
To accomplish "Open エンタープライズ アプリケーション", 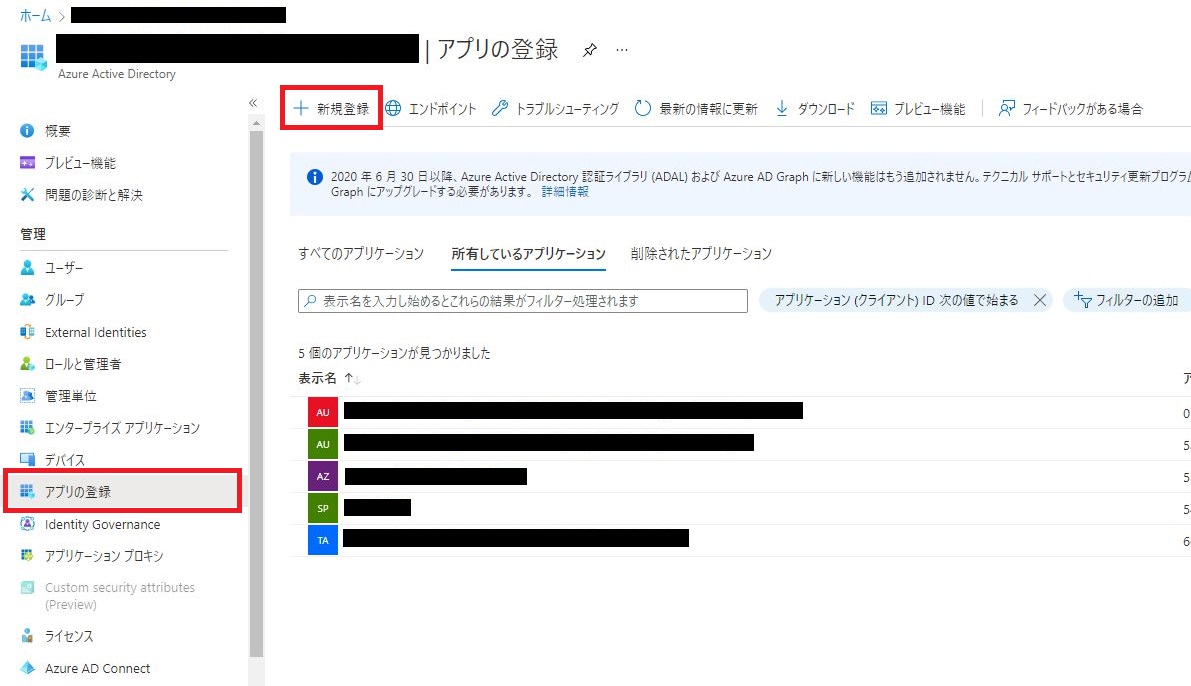I will coord(123,428).
